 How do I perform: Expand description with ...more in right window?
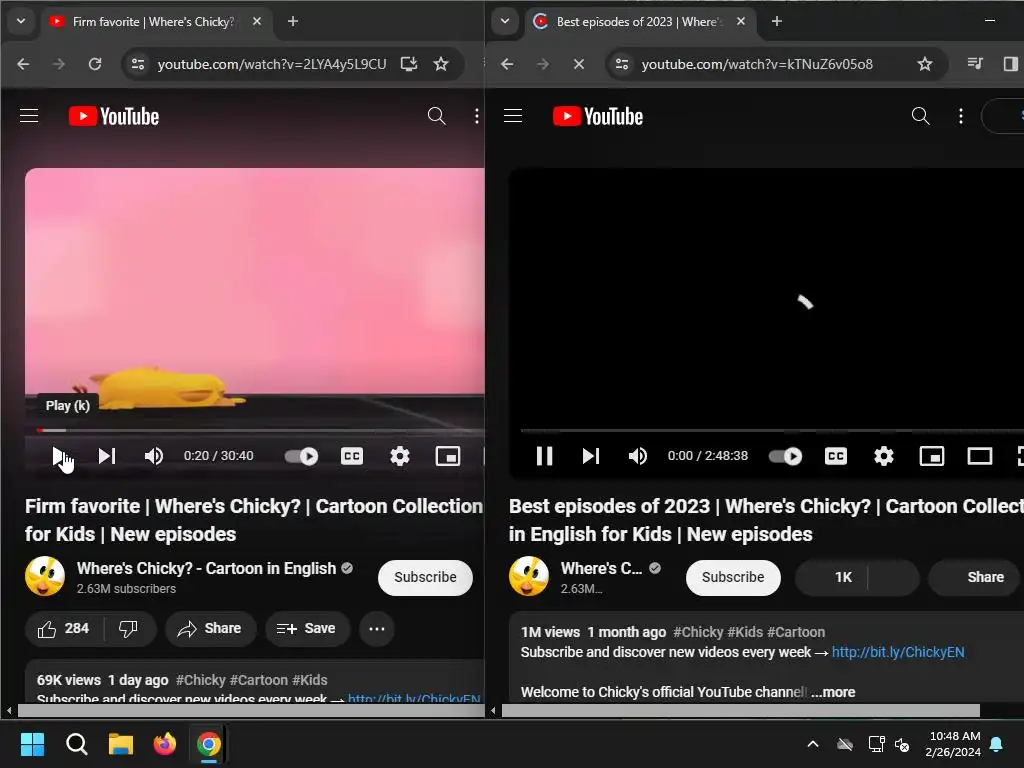click(833, 692)
